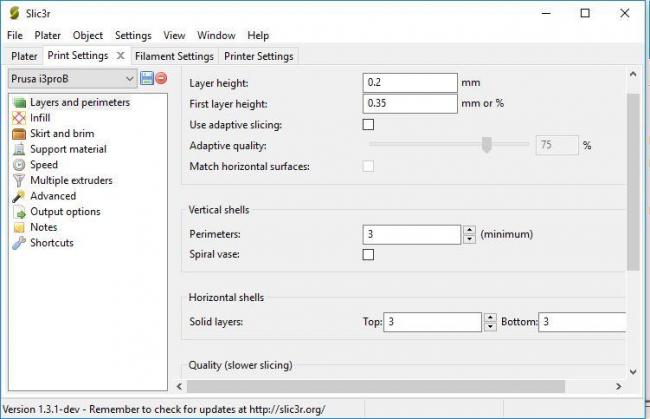Click the save preset floppy disk icon

[x=147, y=78]
